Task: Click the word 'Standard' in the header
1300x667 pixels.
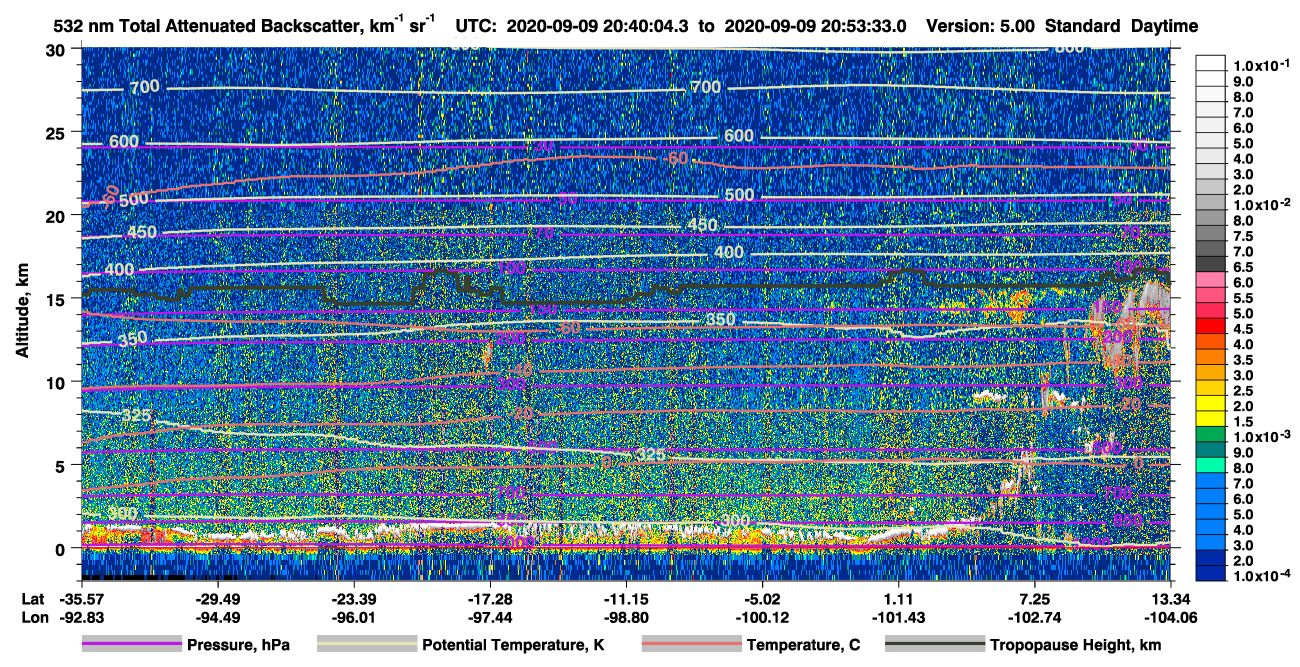Action: pyautogui.click(x=1083, y=26)
